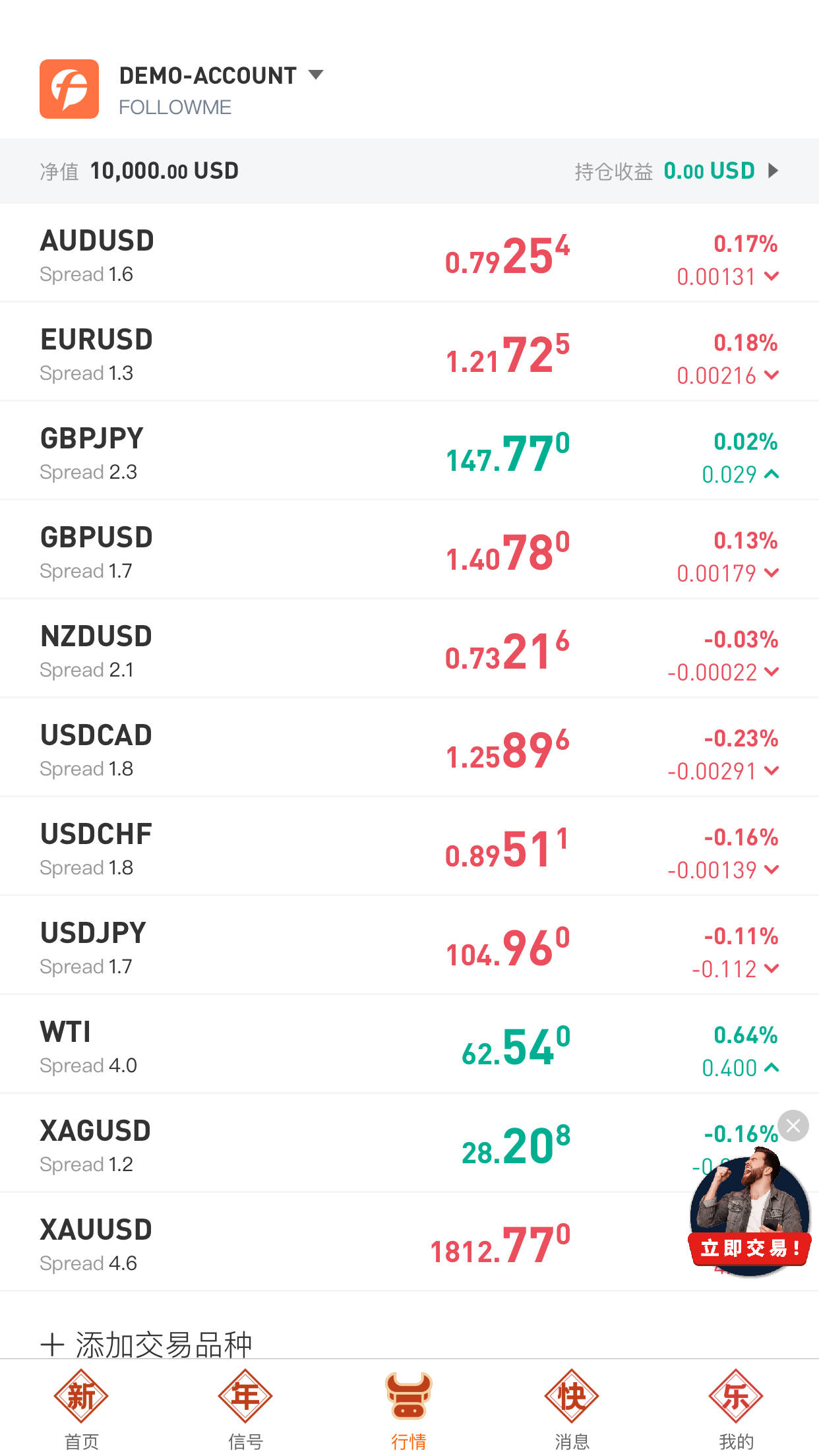Tap the 立即交易 promo character image
Screen dimensions: 819x1456
750,1212
